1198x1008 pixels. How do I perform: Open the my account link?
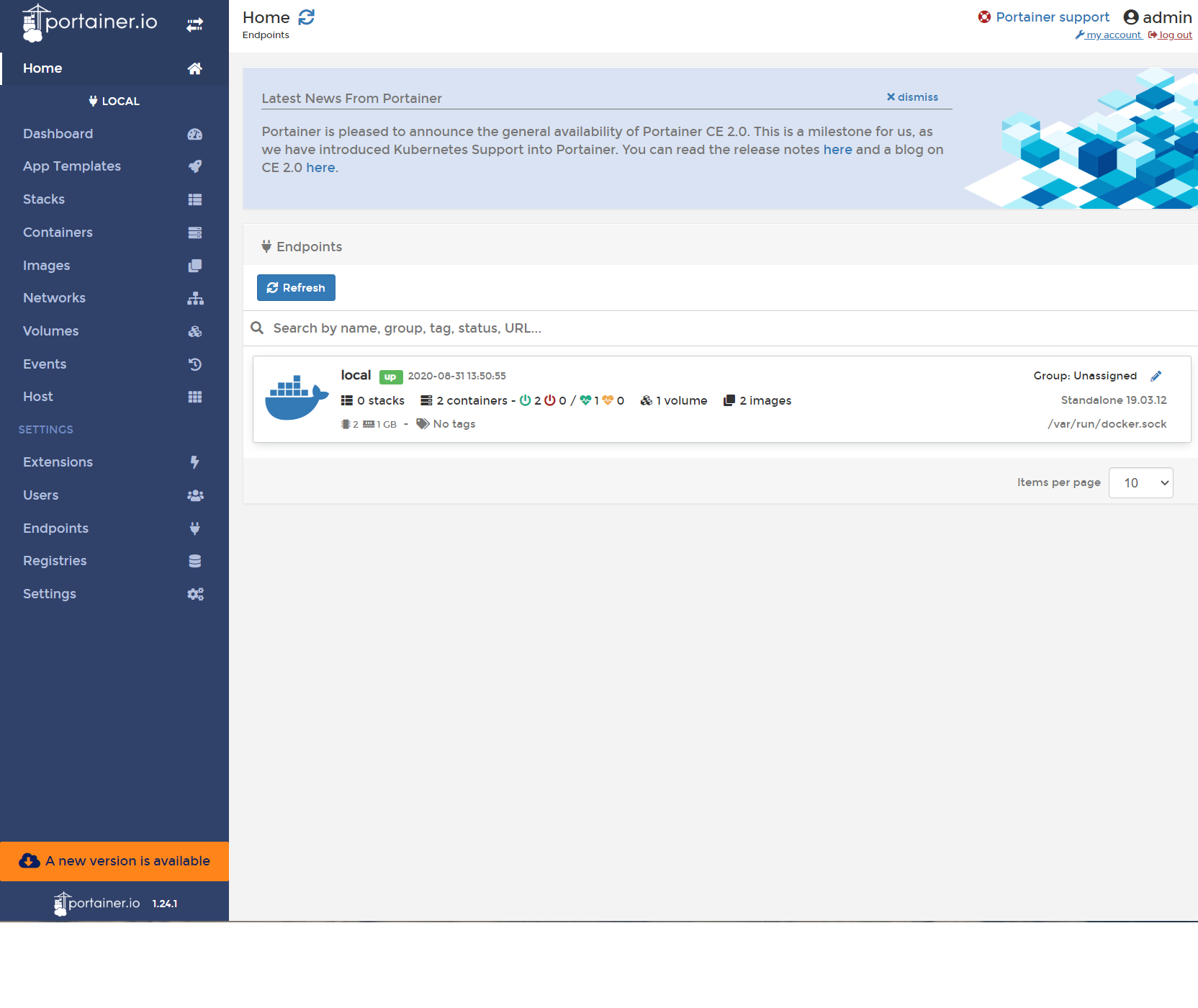tap(1109, 35)
